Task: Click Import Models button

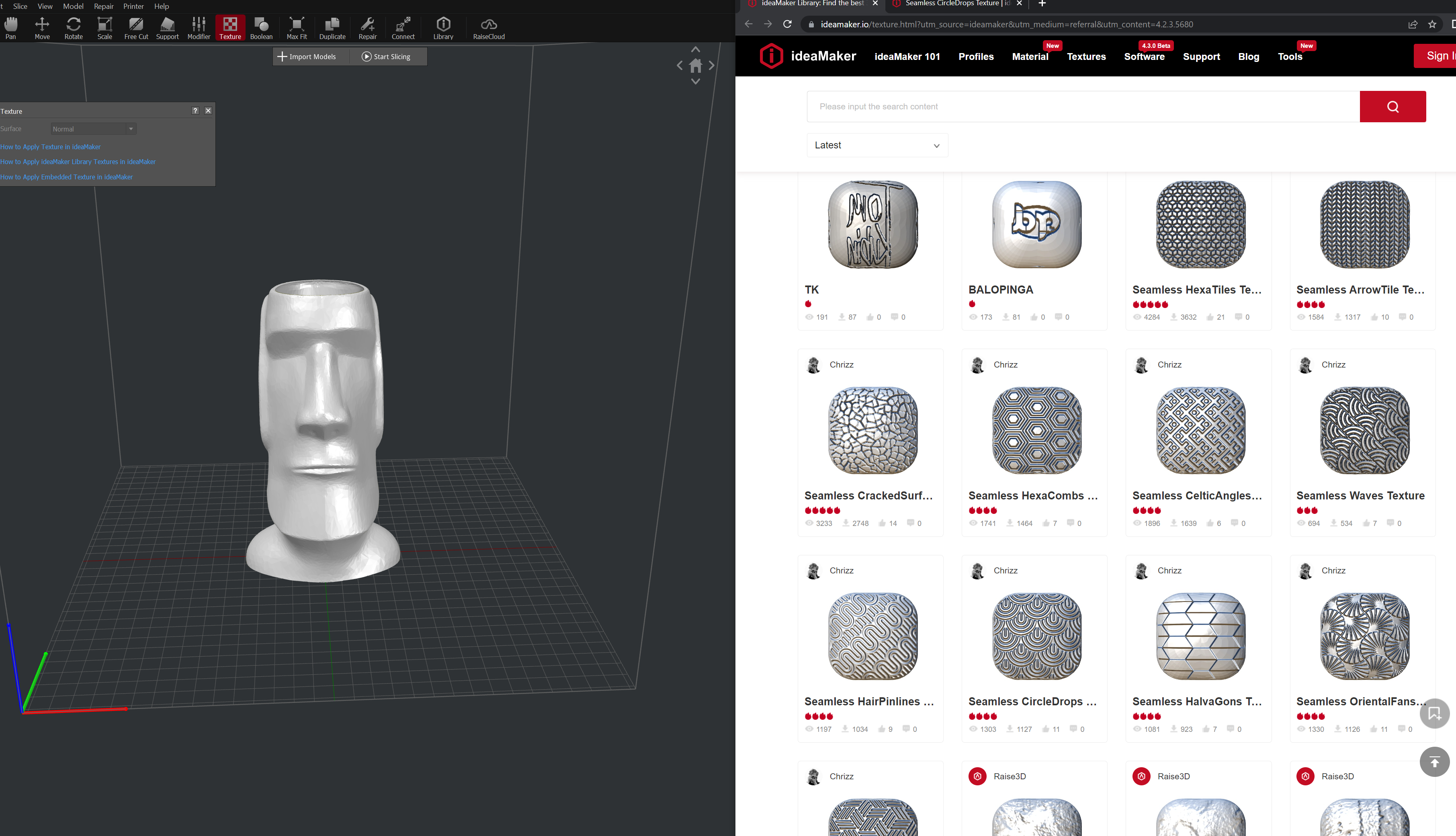Action: tap(307, 56)
